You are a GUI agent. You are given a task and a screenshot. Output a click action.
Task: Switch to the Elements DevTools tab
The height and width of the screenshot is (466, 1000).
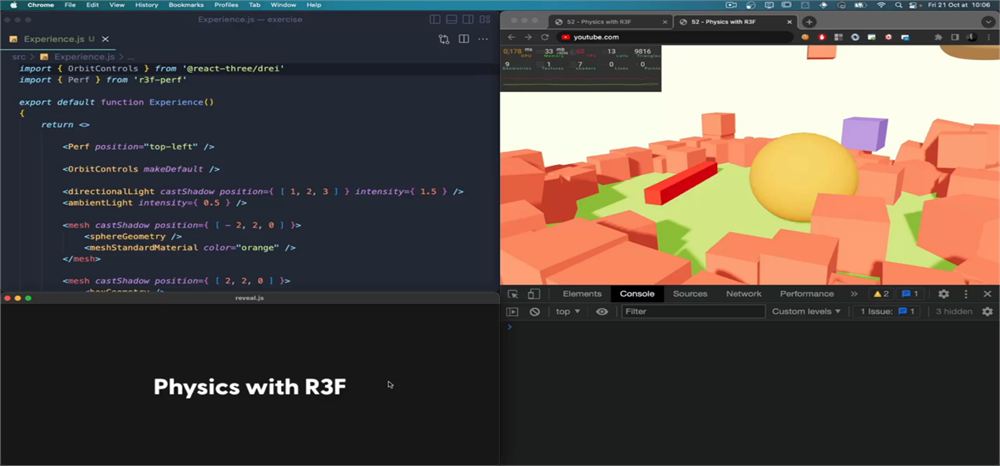pyautogui.click(x=582, y=294)
